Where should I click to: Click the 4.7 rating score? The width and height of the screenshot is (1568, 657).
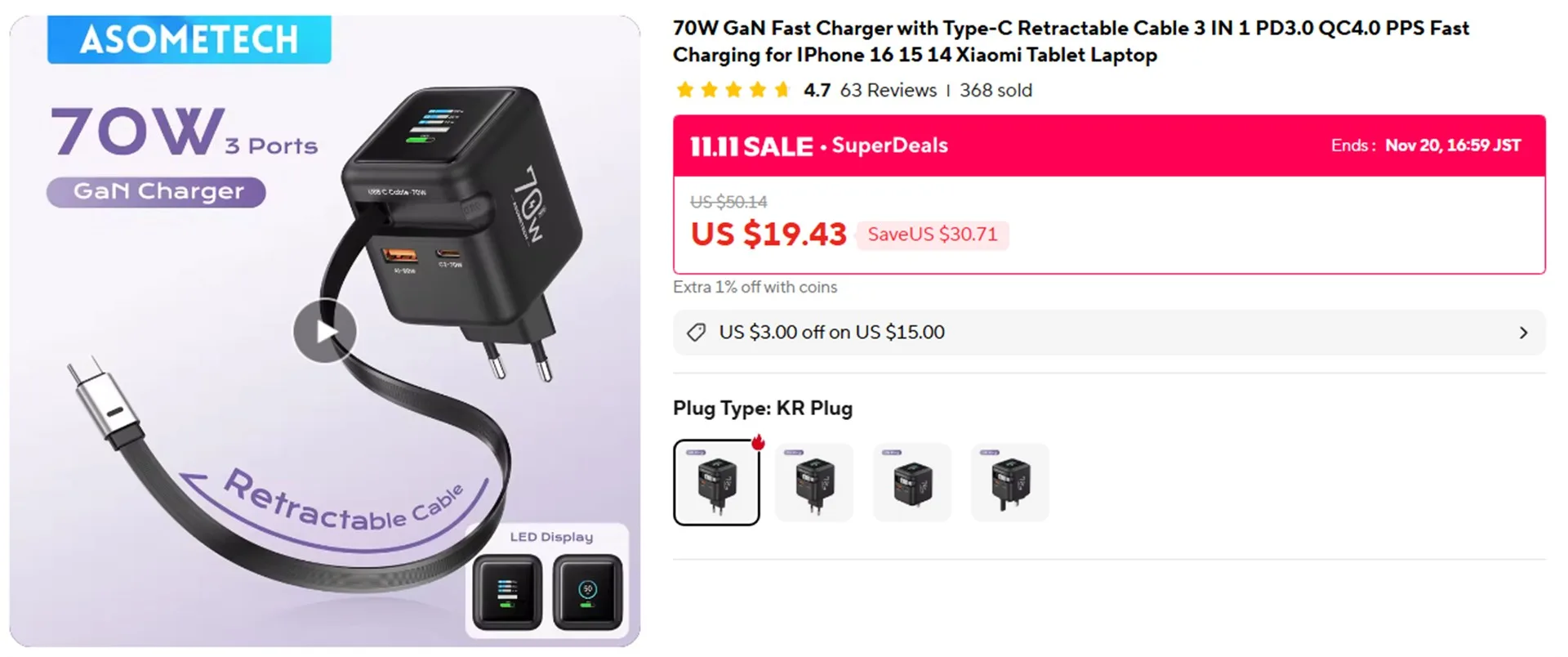coord(817,90)
